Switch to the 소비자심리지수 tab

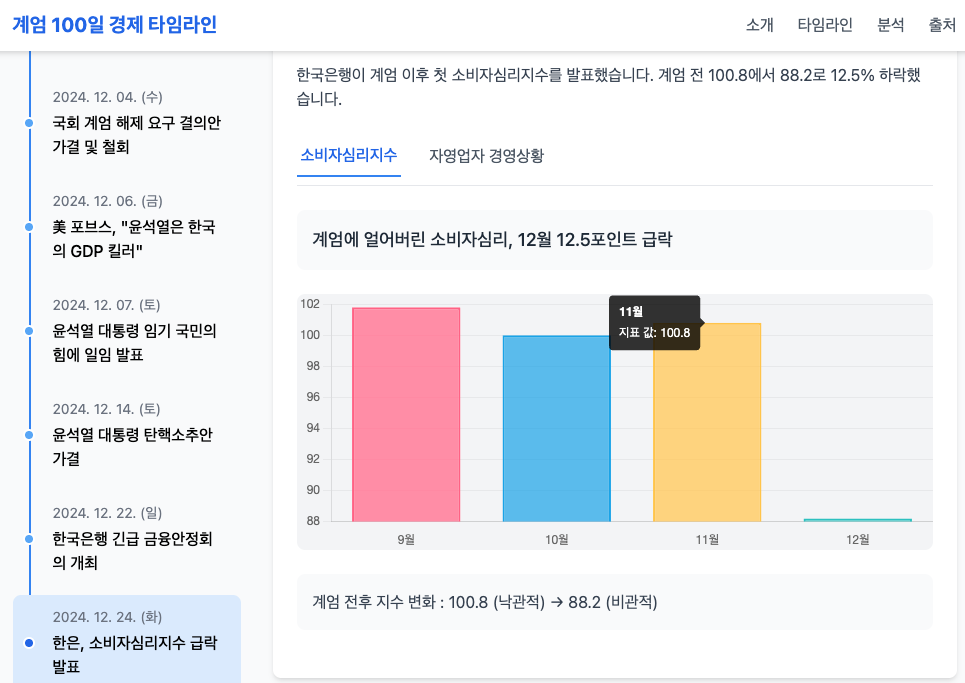(x=349, y=155)
